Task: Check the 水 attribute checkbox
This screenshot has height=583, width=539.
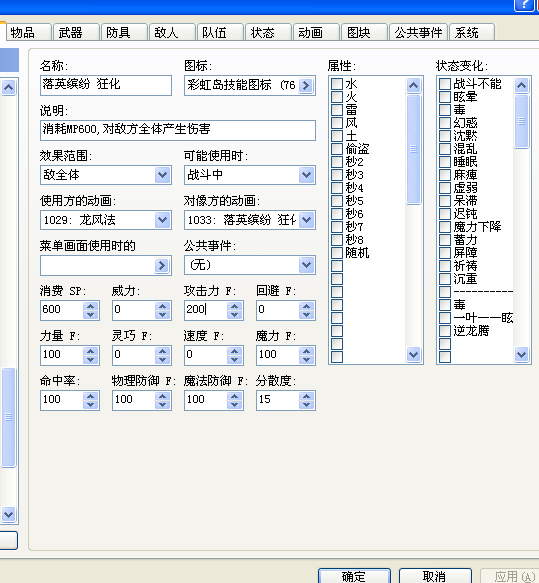Action: click(x=337, y=84)
